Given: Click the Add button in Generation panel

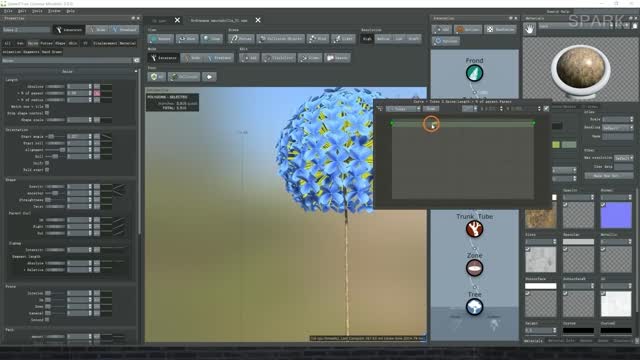Looking at the screenshot, I should (x=442, y=29).
